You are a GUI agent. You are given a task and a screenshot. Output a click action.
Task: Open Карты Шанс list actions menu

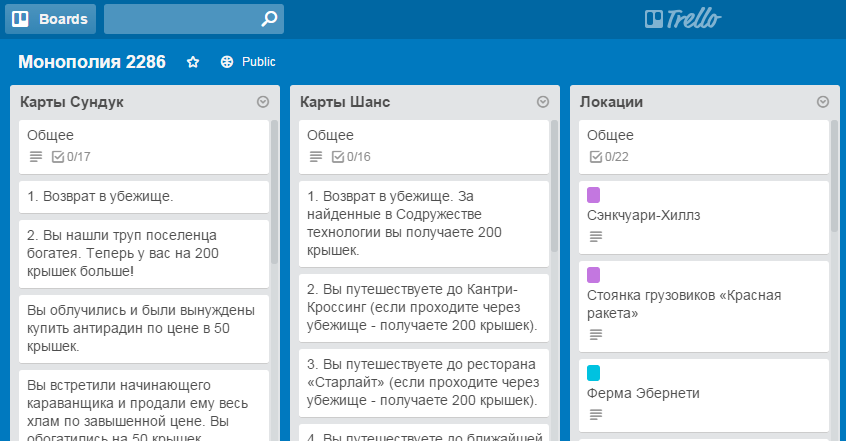543,102
